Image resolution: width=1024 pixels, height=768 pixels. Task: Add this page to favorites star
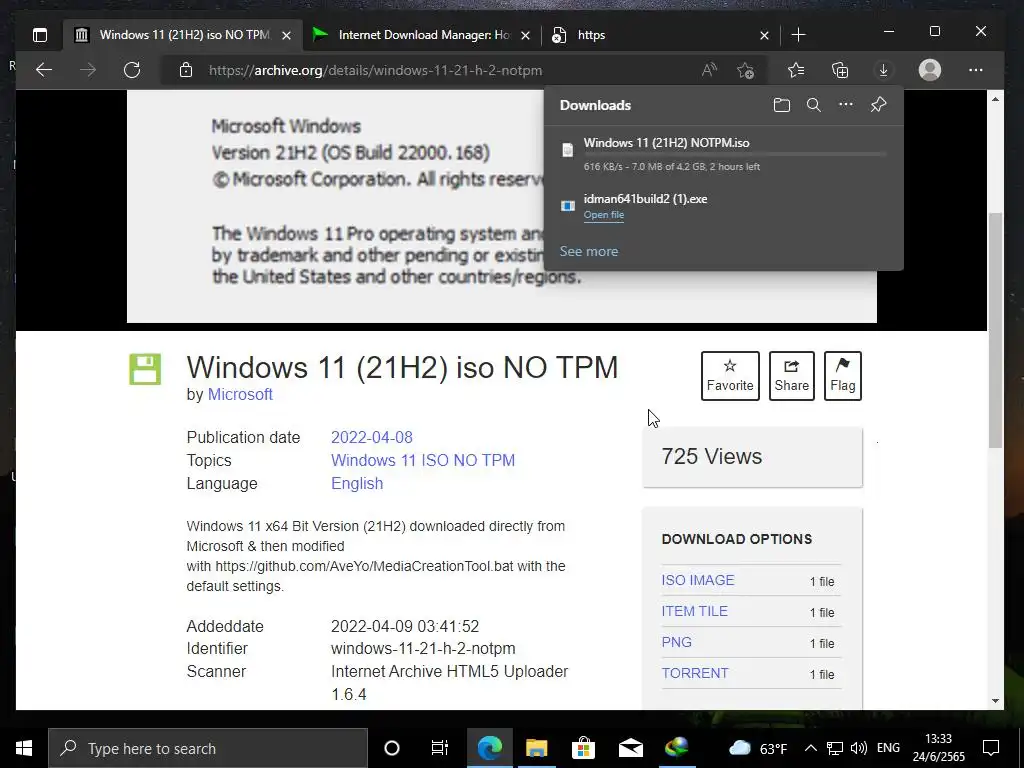[x=745, y=70]
